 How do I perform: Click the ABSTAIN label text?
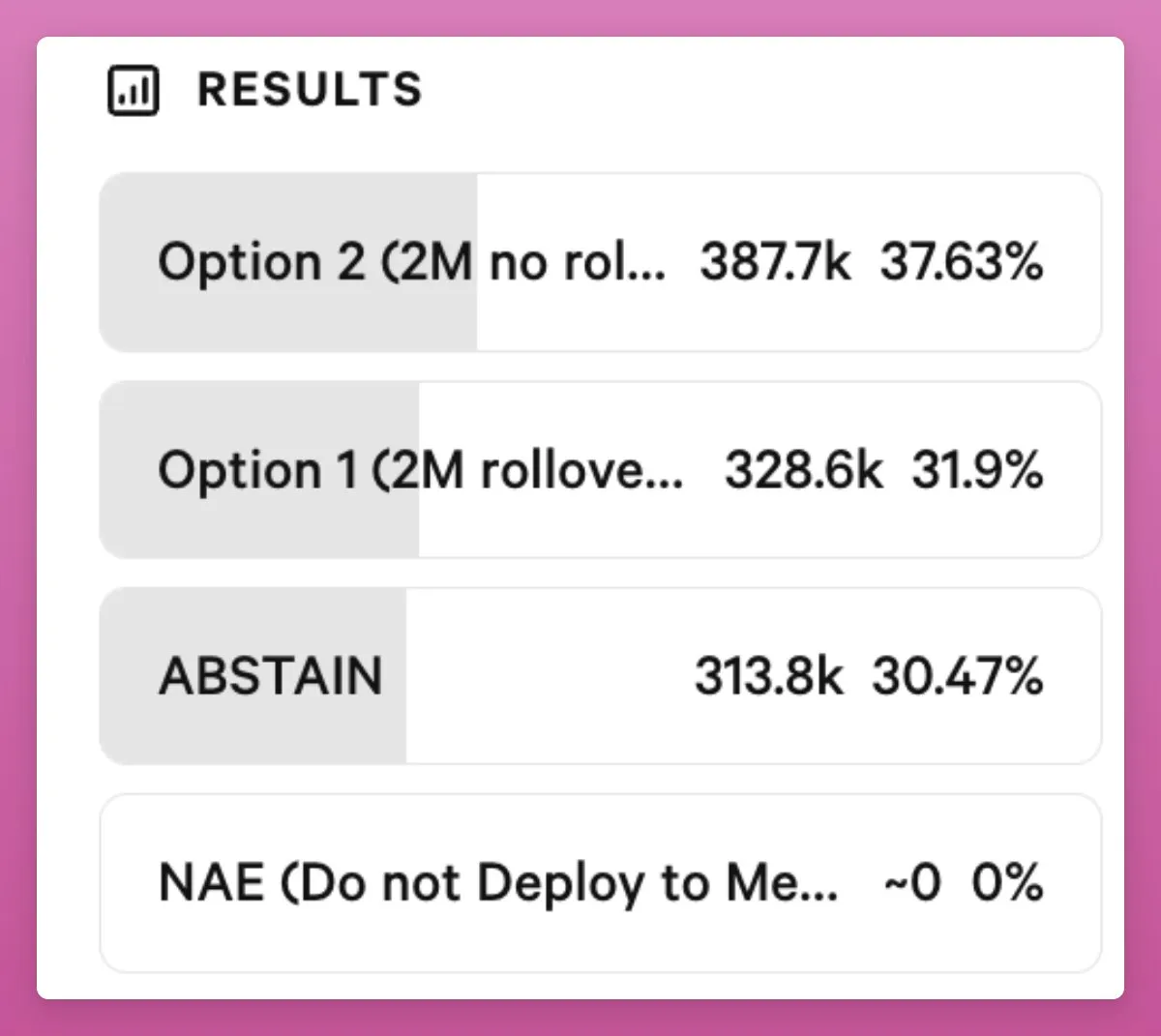(x=271, y=675)
